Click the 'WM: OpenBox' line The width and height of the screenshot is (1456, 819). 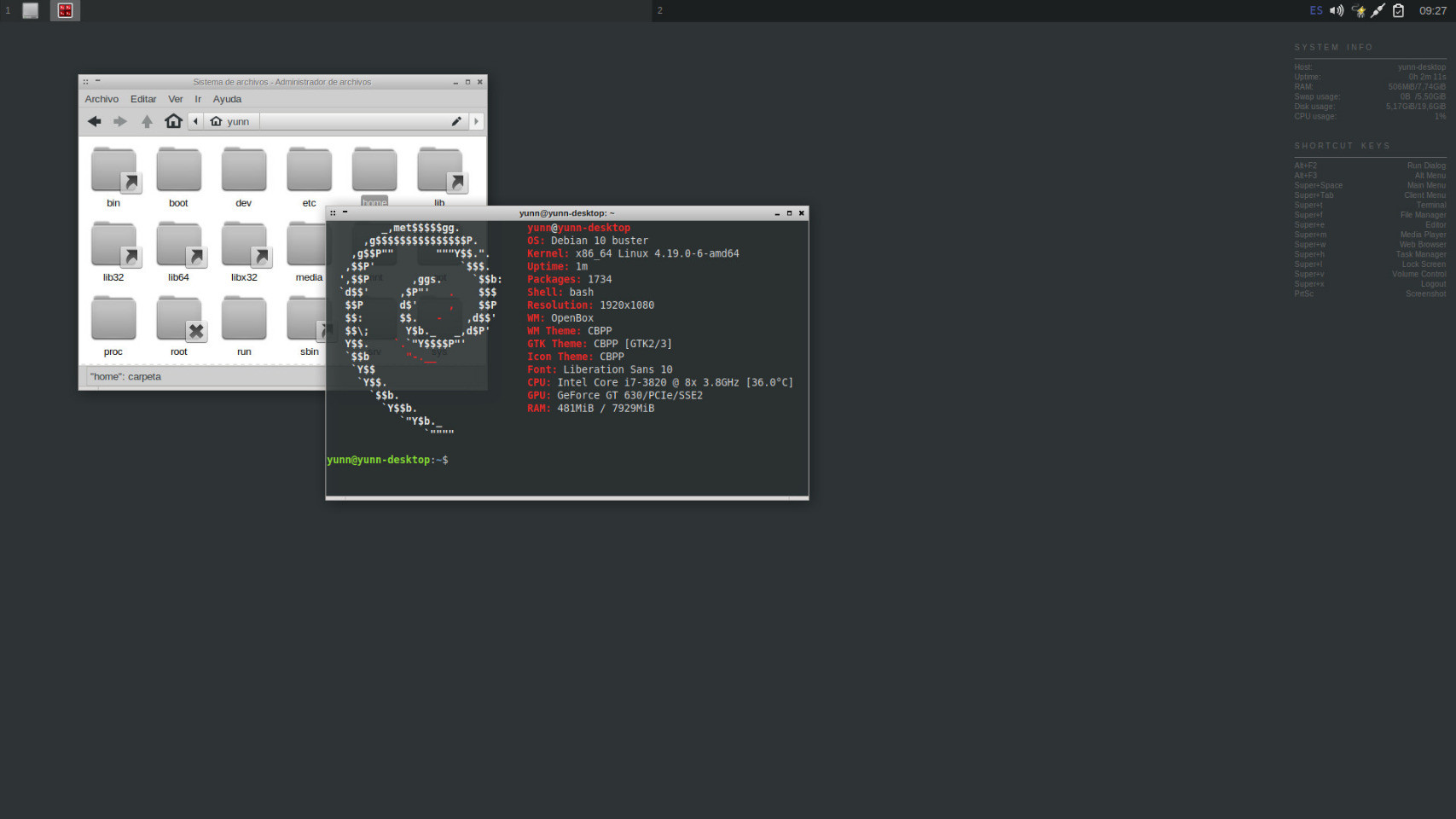click(x=560, y=318)
